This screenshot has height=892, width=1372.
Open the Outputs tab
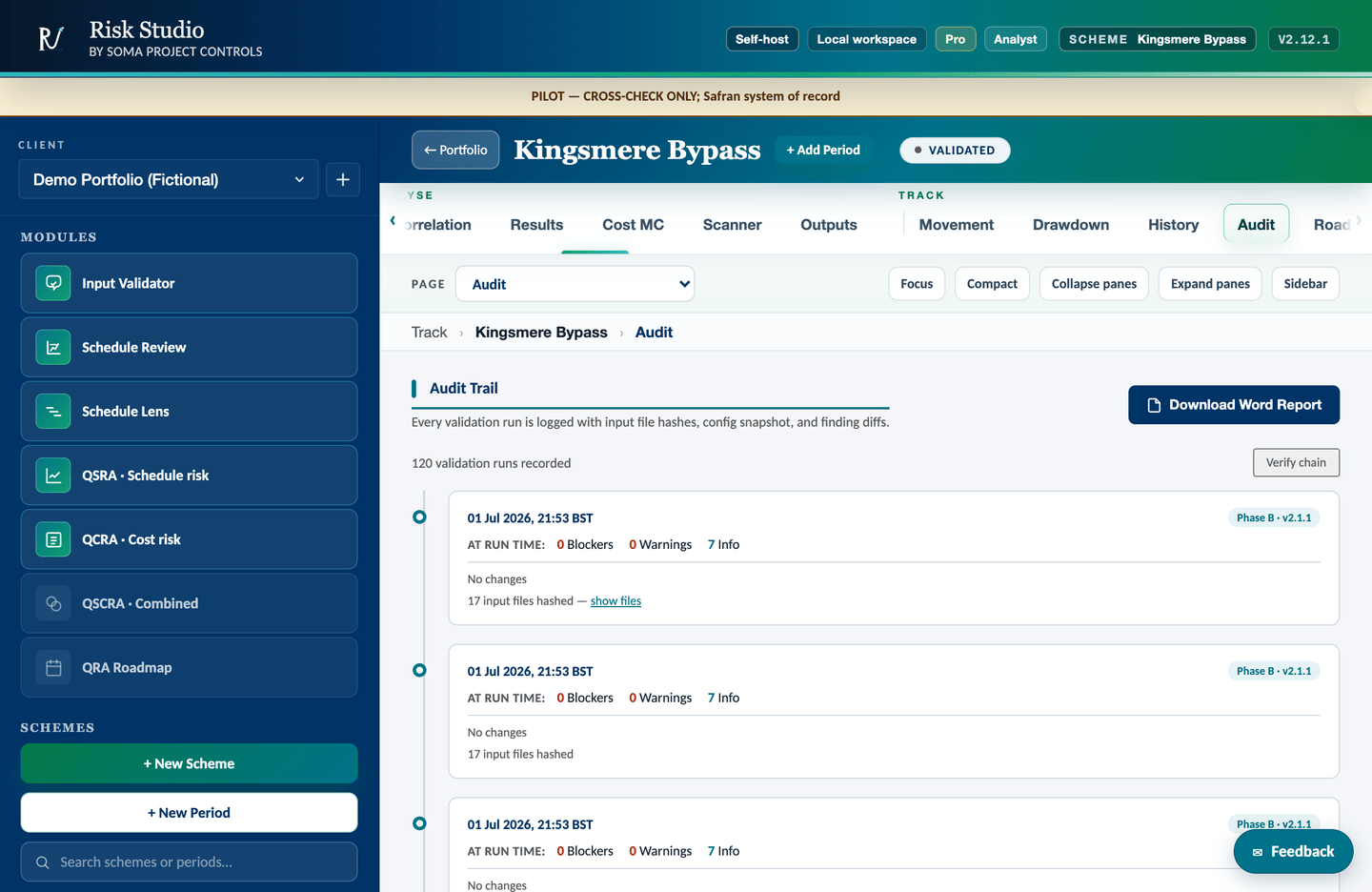[829, 225]
